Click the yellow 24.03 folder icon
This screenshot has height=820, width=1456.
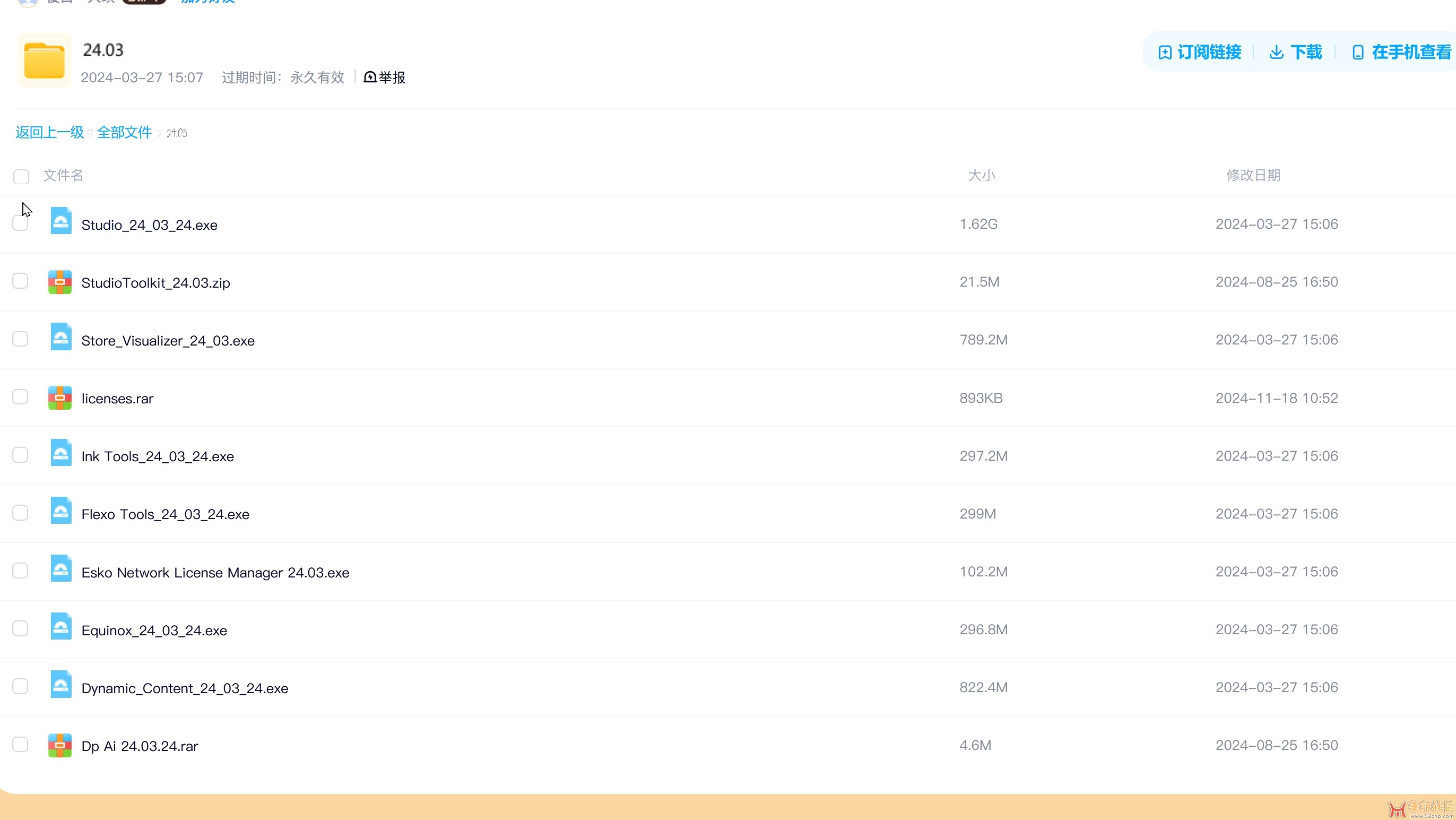click(x=44, y=61)
